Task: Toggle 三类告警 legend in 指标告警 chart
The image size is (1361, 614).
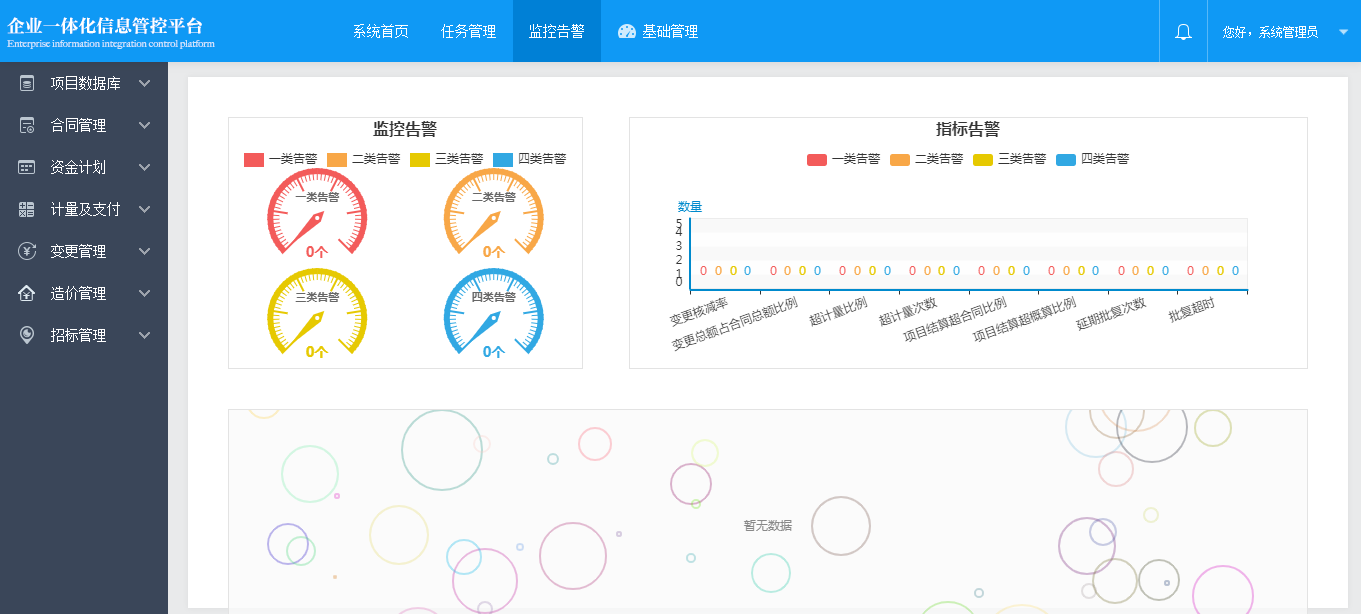Action: coord(1010,159)
